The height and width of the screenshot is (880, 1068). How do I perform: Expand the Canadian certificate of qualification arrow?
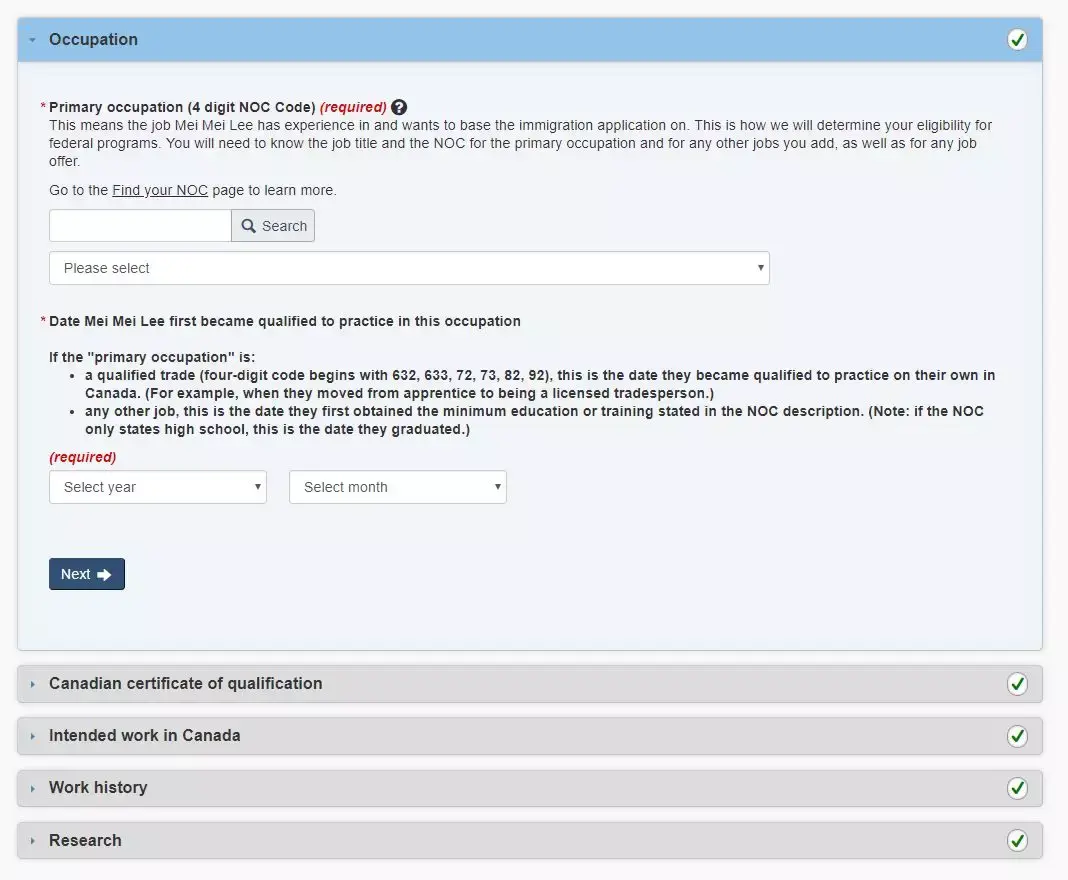pos(33,684)
